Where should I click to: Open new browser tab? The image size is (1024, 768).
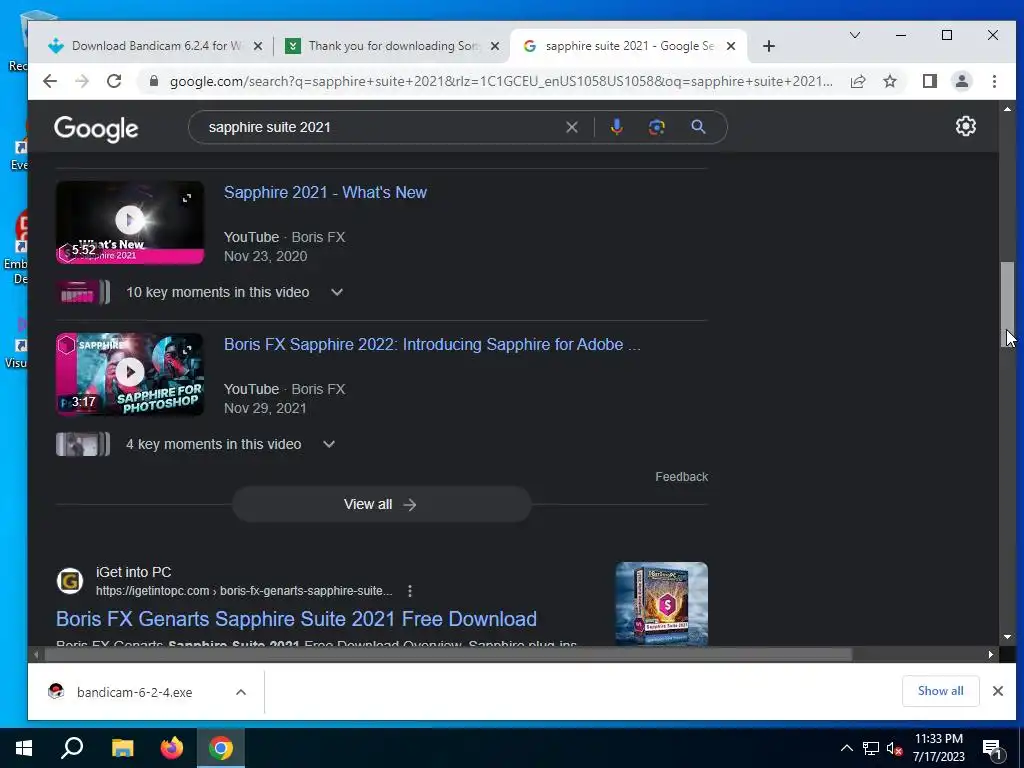(x=769, y=46)
